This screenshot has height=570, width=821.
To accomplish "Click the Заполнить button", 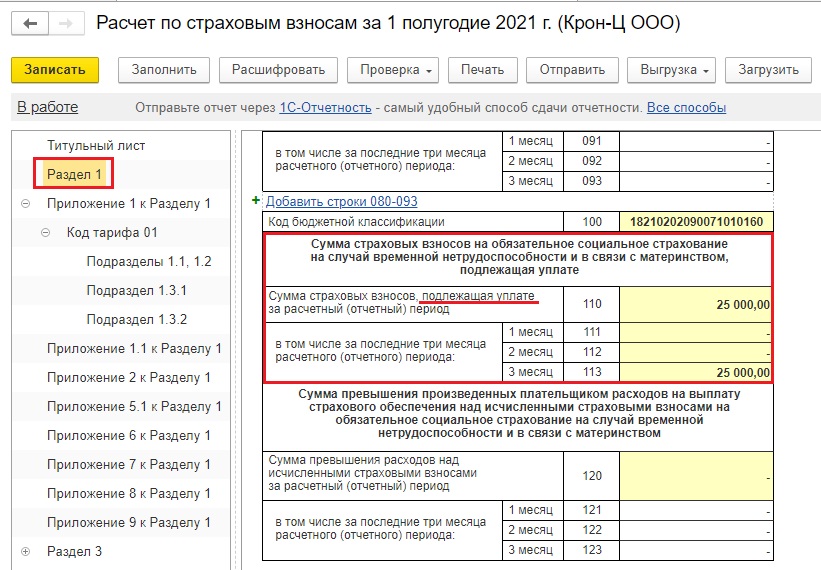I will pyautogui.click(x=164, y=70).
